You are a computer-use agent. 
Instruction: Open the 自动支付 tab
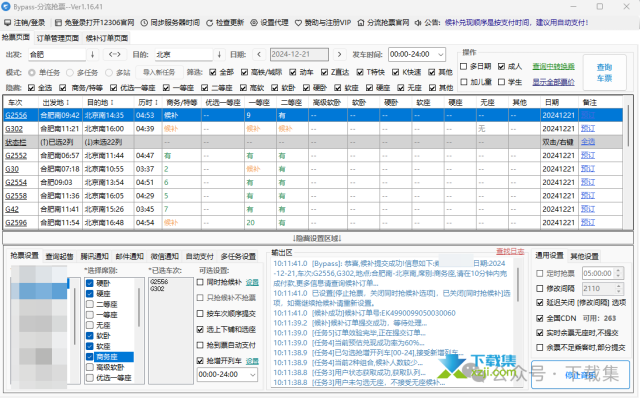coord(200,257)
